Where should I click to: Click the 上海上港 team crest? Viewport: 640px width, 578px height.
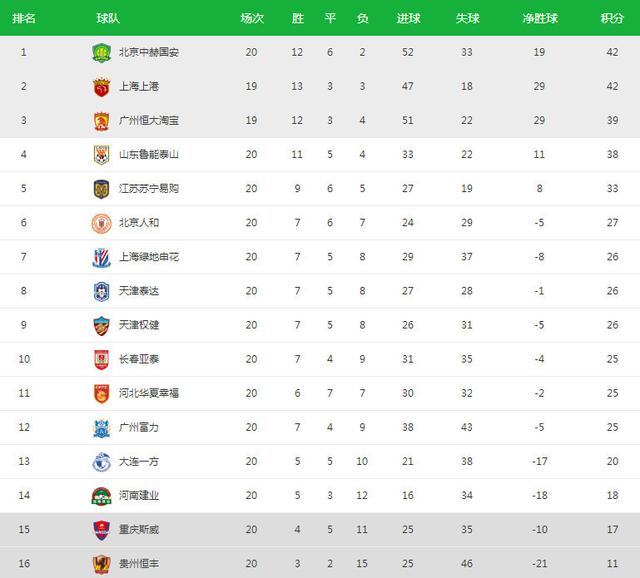point(101,87)
